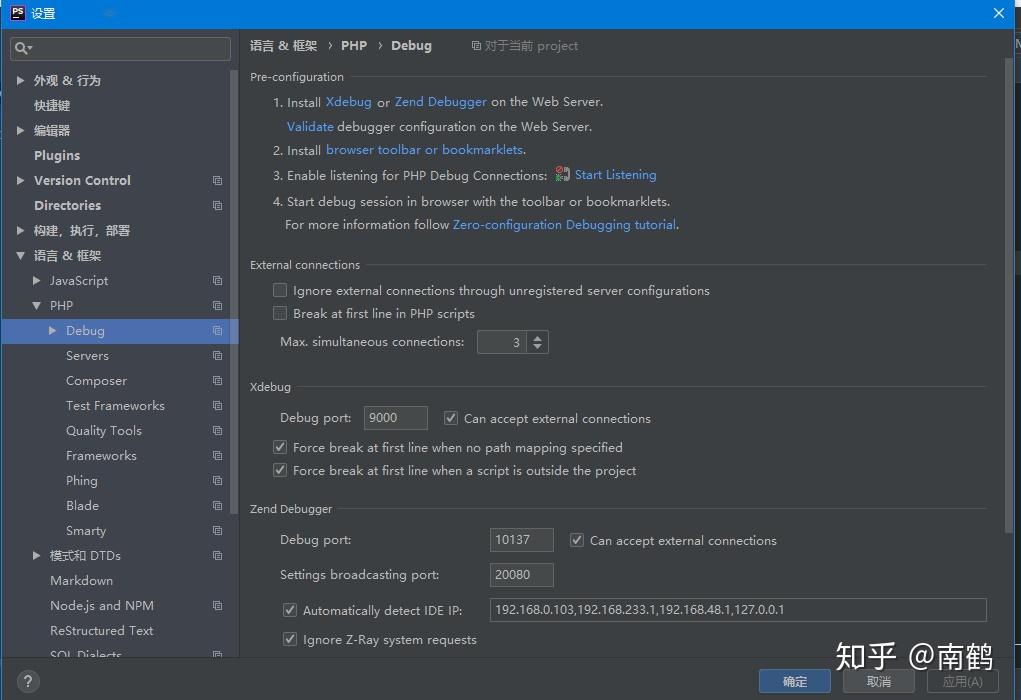Viewport: 1021px width, 700px height.
Task: Increase Max simultaneous connections with the stepper
Action: point(538,337)
